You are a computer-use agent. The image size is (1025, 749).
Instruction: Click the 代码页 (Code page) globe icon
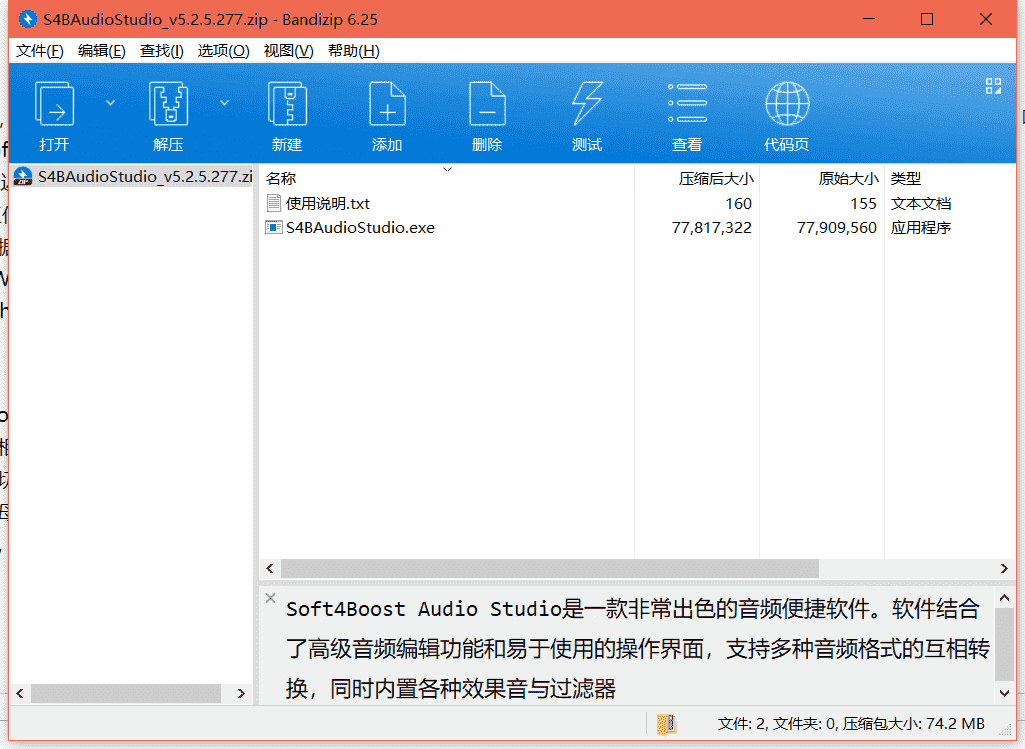pos(787,104)
